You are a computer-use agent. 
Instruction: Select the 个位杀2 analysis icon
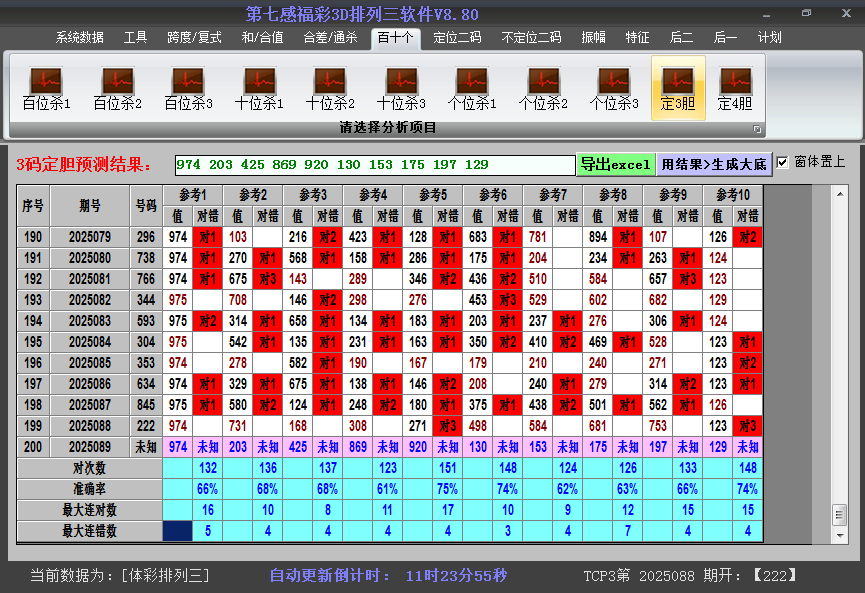543,88
